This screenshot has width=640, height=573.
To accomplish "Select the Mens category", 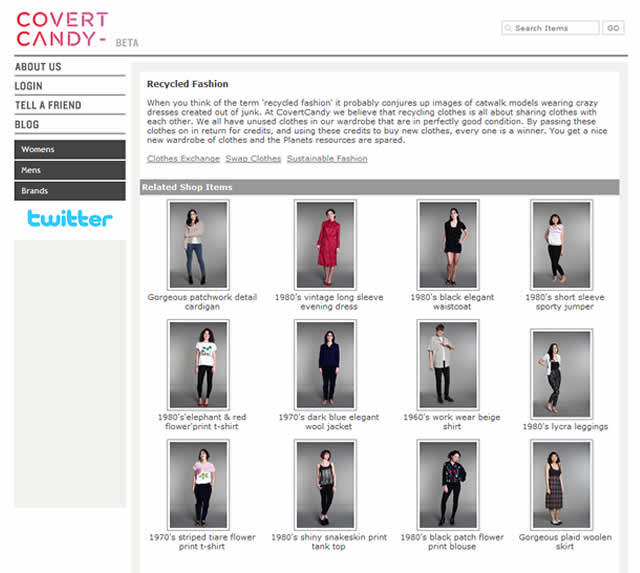I will coord(70,170).
